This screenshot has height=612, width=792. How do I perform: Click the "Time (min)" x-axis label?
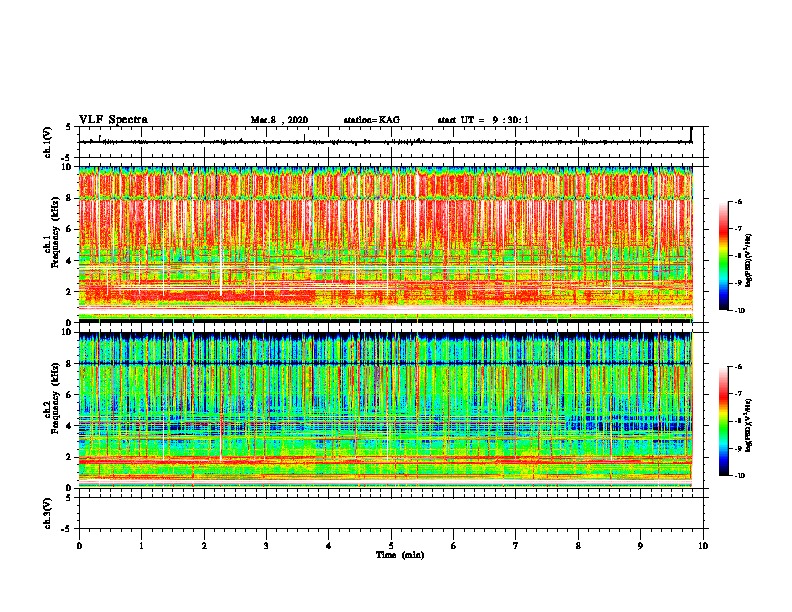coord(400,555)
